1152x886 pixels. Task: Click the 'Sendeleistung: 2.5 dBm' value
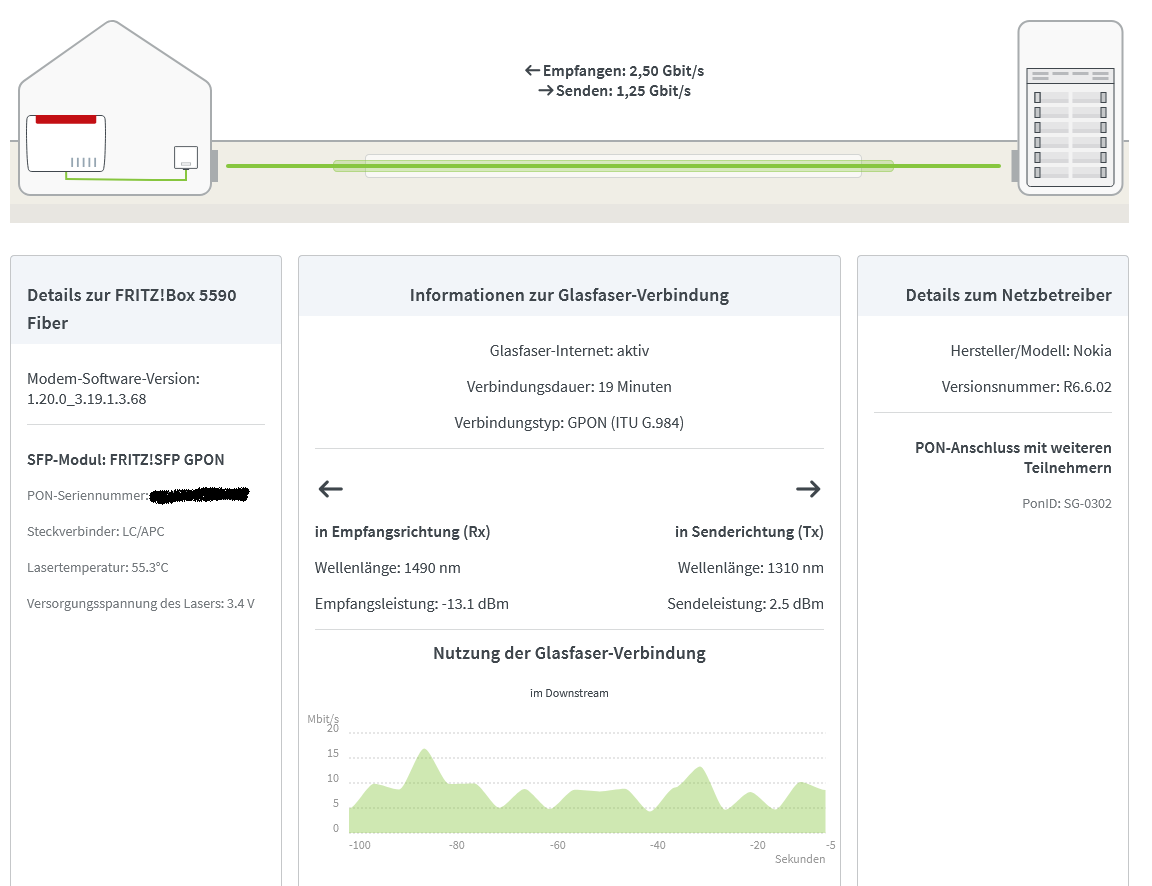[x=745, y=604]
